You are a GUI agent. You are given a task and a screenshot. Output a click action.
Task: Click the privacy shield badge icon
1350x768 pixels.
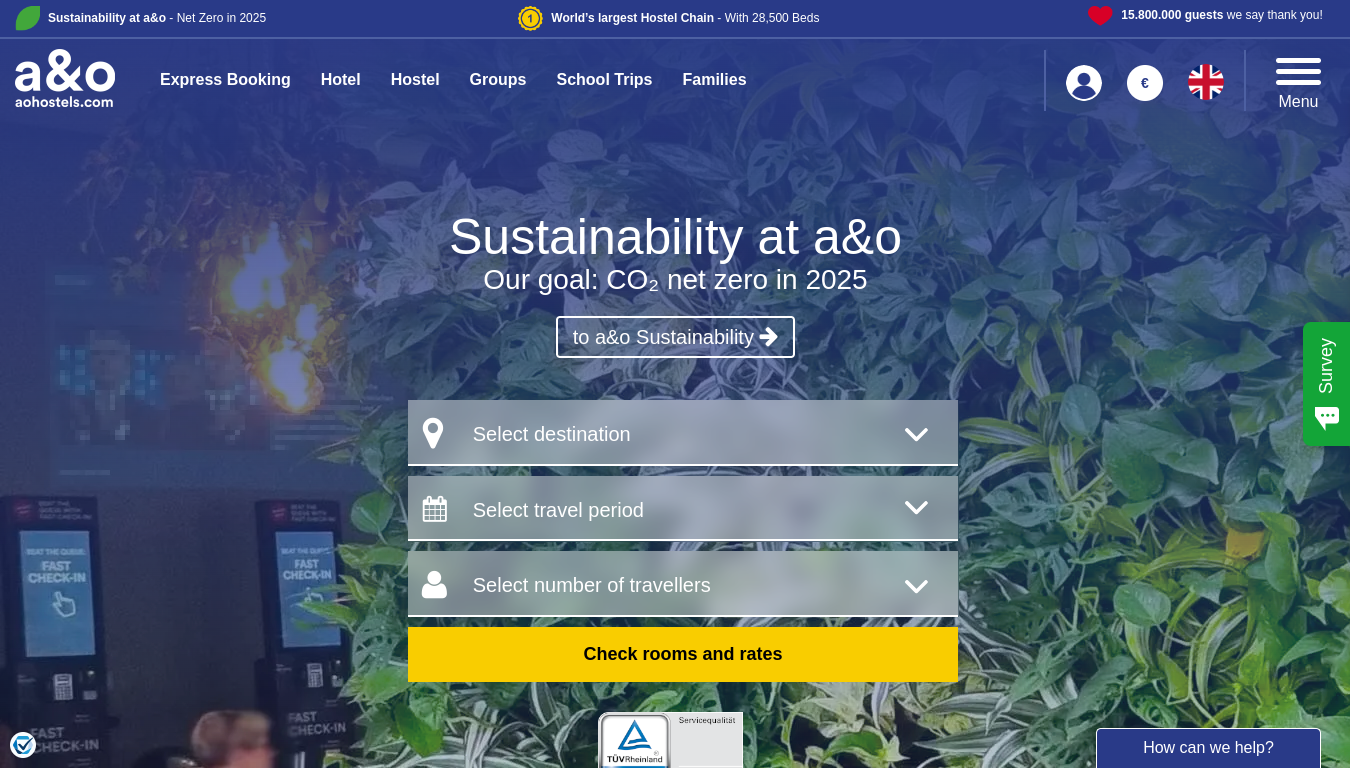tap(23, 745)
